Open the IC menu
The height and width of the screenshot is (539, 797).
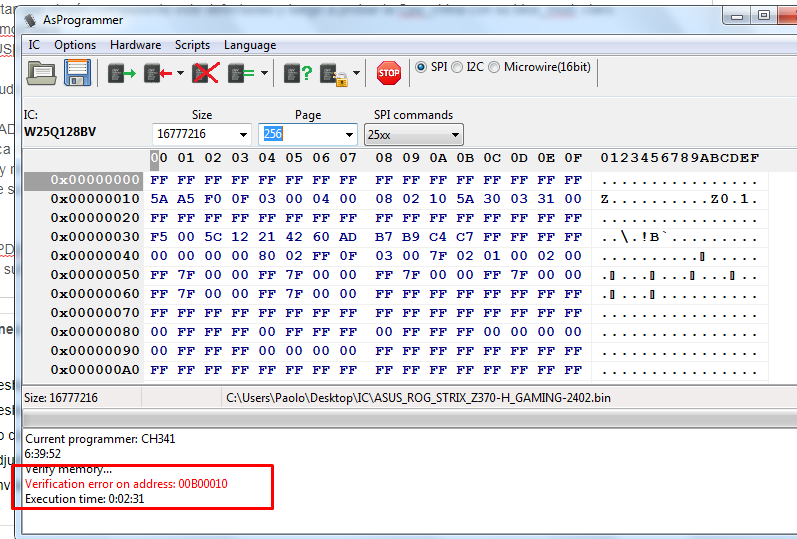pyautogui.click(x=34, y=45)
